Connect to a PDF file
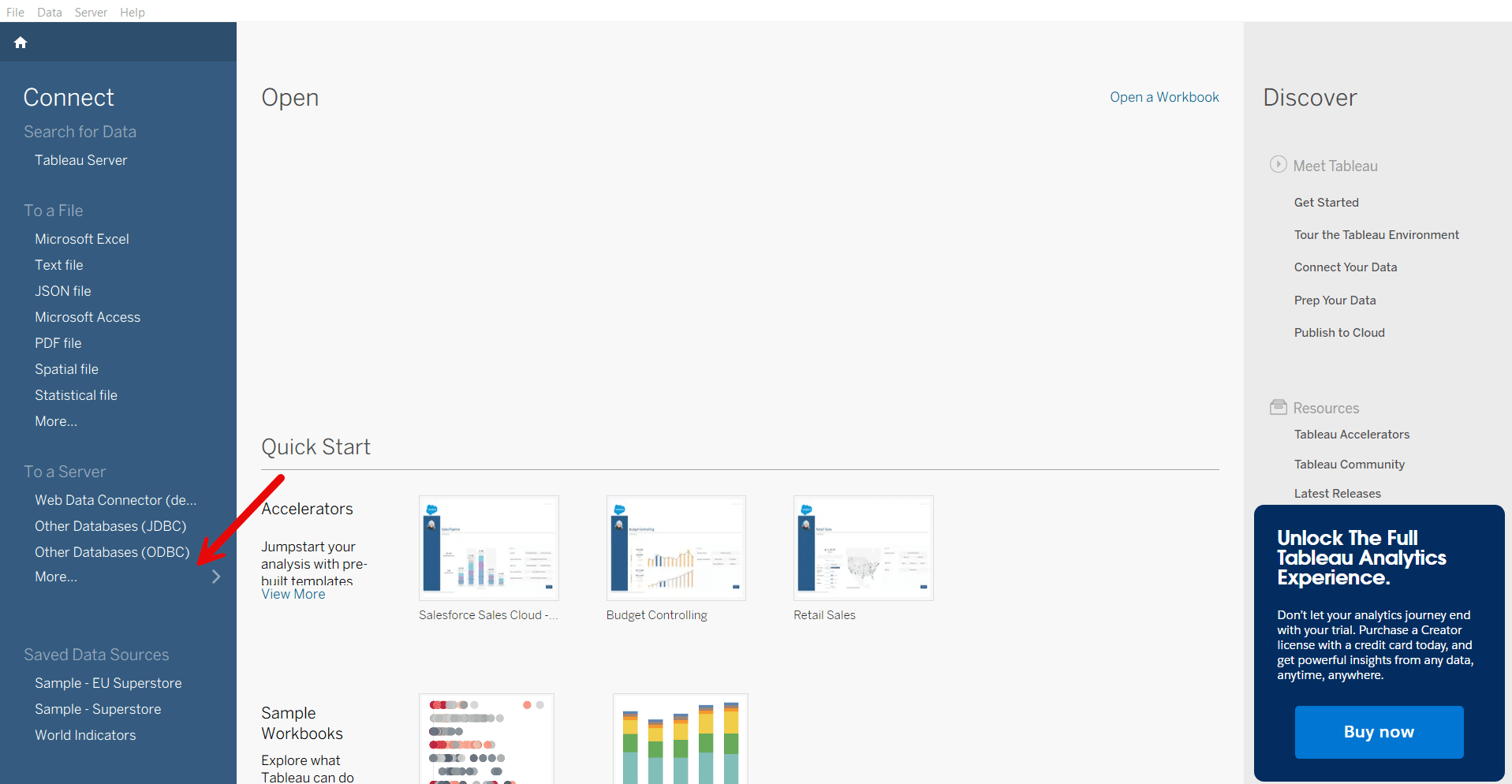Screen dimensions: 1512x784 coord(58,342)
